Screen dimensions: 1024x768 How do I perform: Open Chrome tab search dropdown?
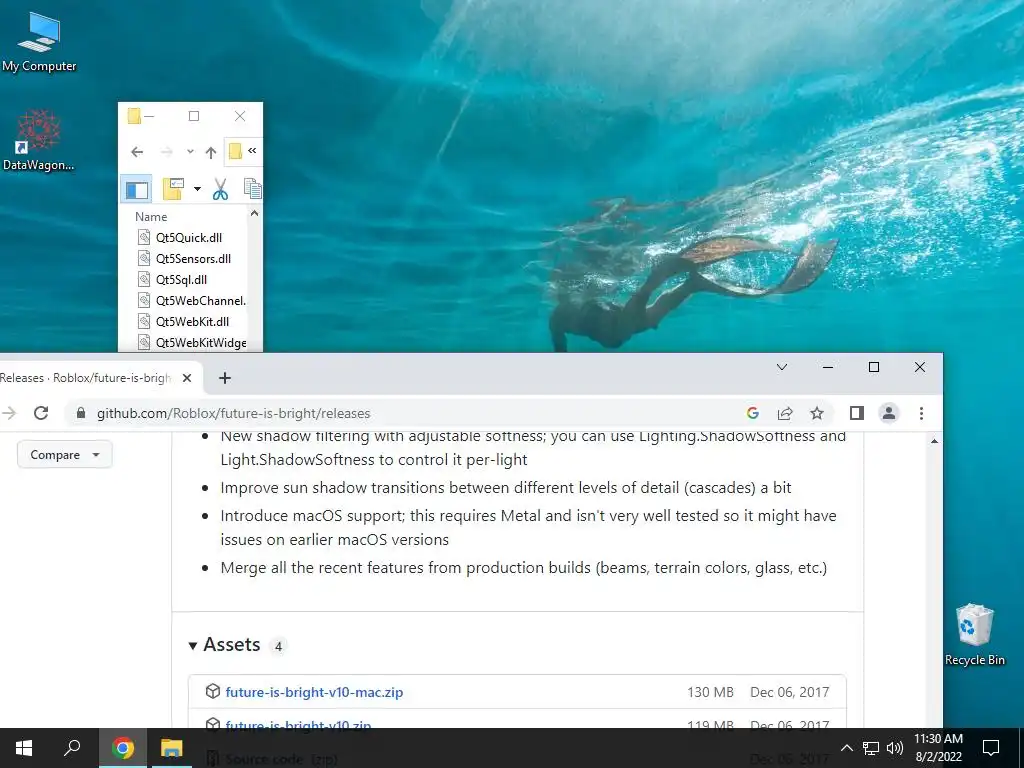click(782, 368)
